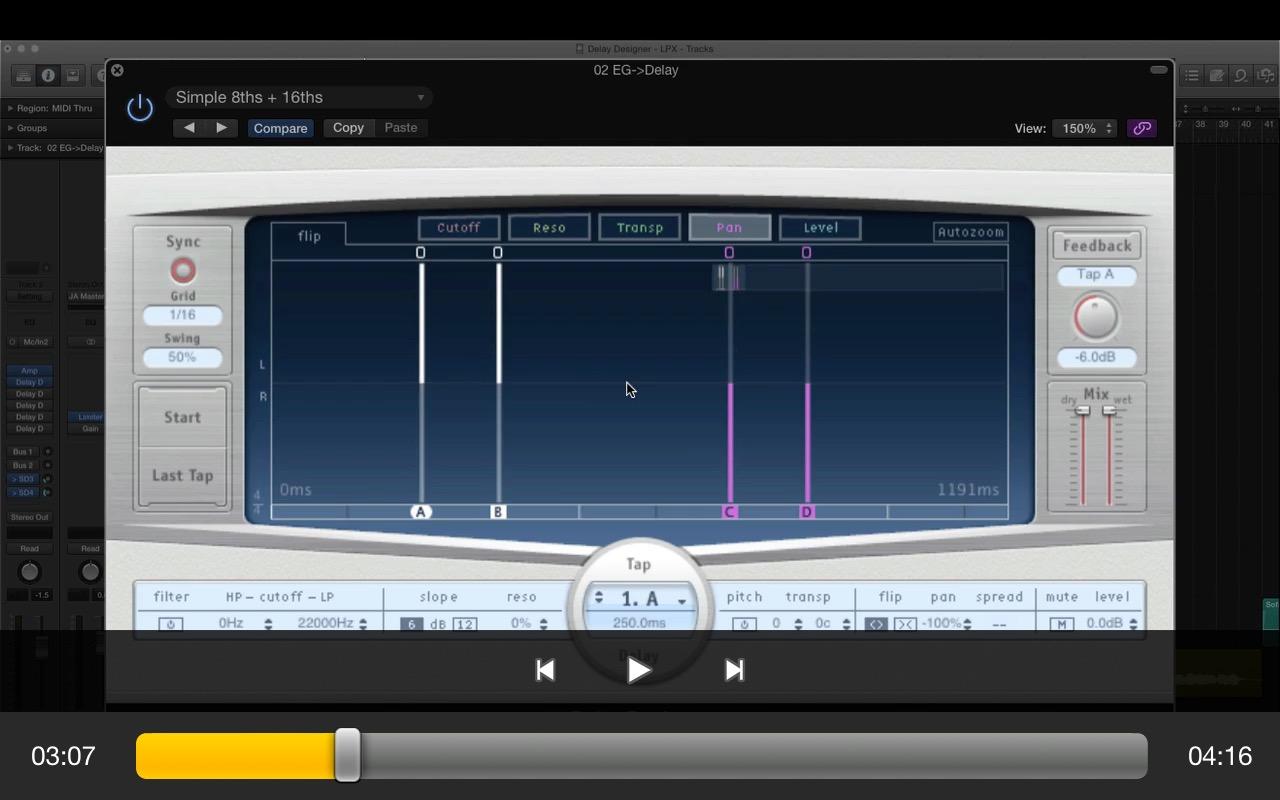Select tap A handle on the timeline
Viewport: 1280px width, 800px height.
[x=421, y=512]
